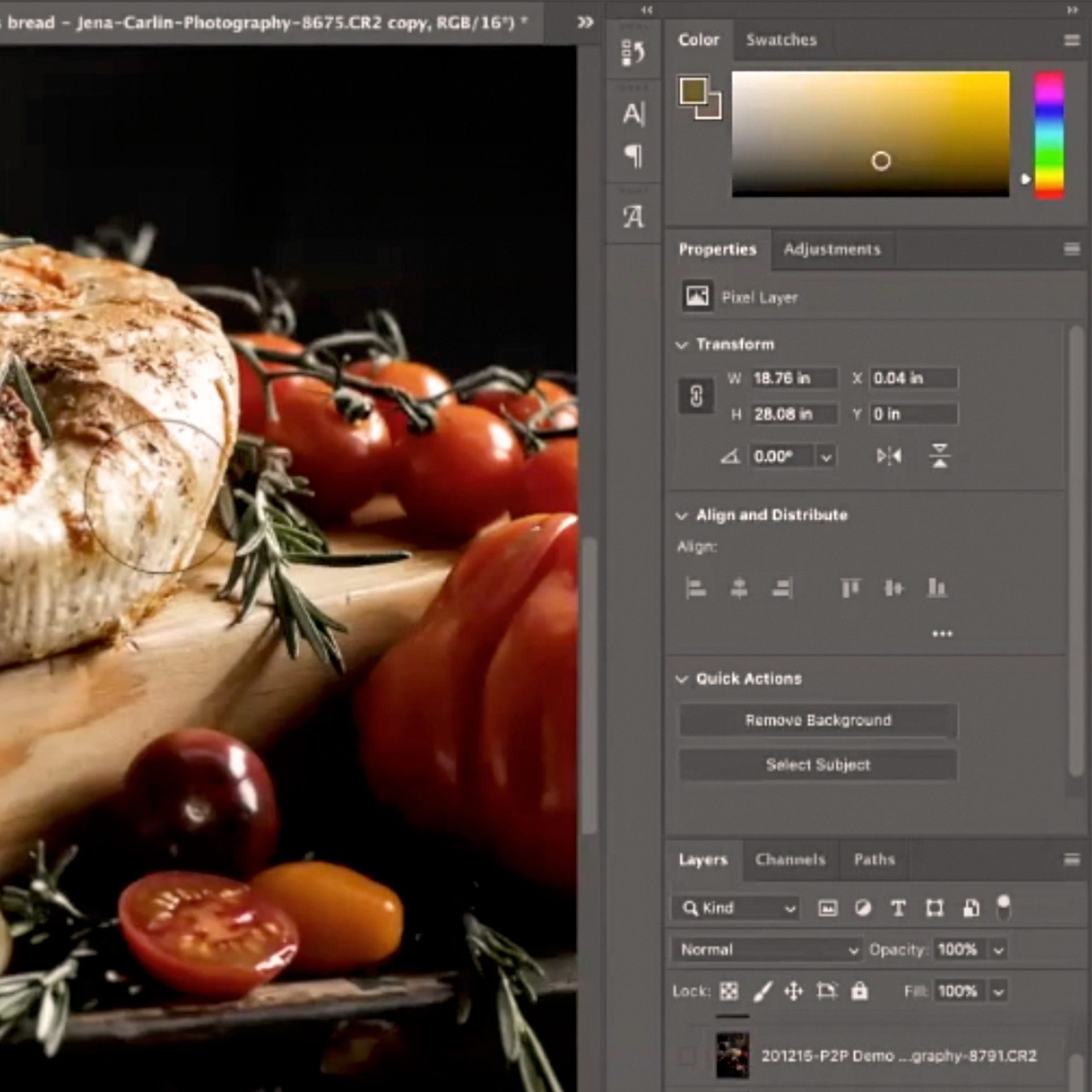Toggle lock all for the layer

click(x=859, y=991)
